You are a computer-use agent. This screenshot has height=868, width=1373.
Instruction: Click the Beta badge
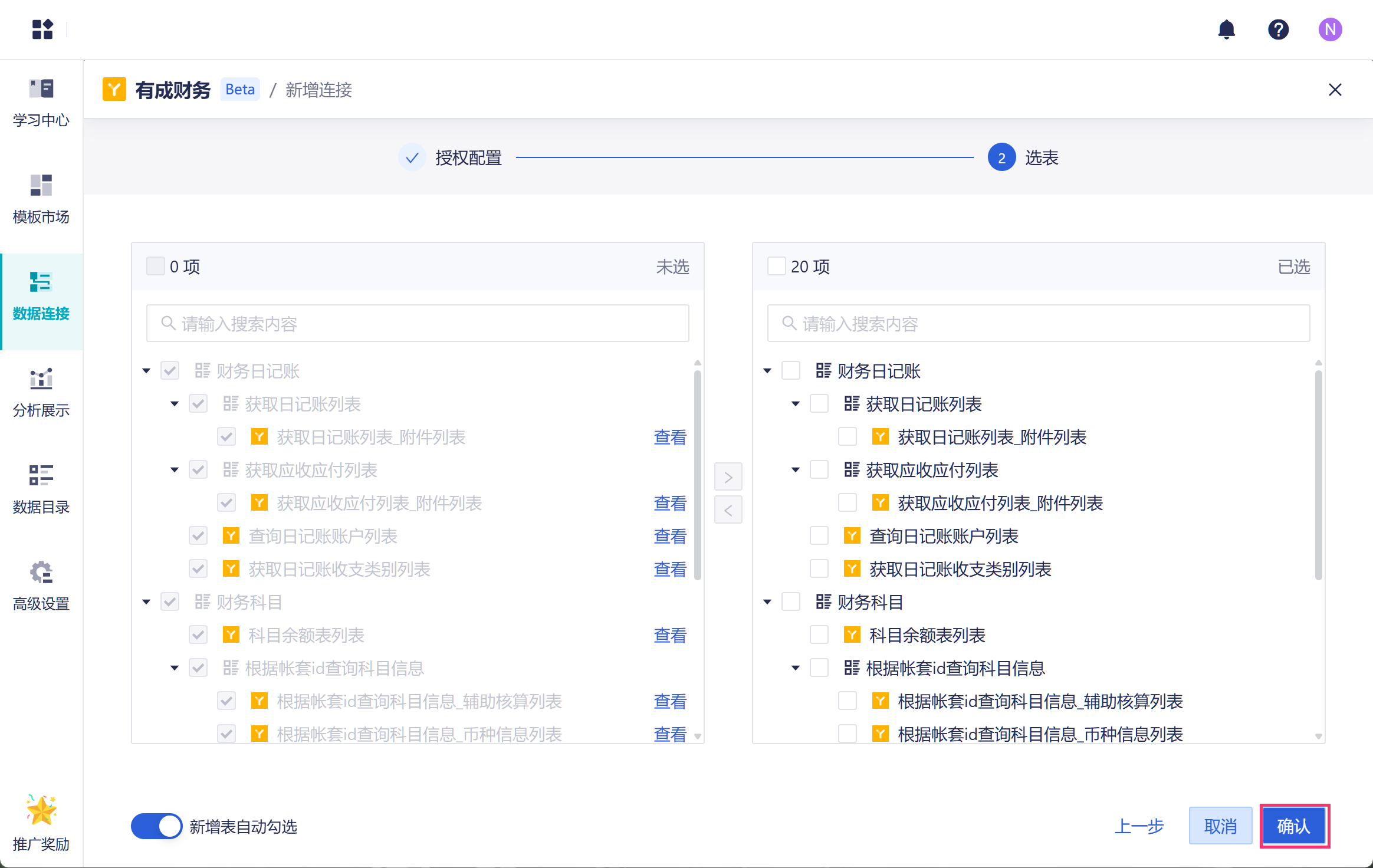click(240, 90)
